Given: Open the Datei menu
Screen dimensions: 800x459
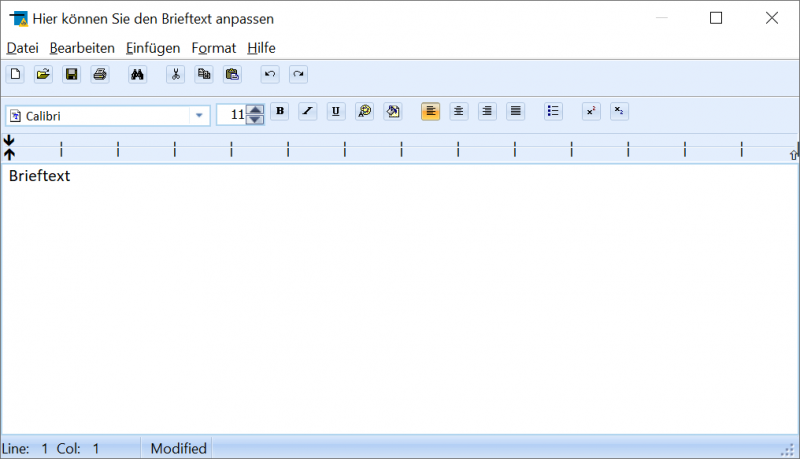Looking at the screenshot, I should [22, 48].
